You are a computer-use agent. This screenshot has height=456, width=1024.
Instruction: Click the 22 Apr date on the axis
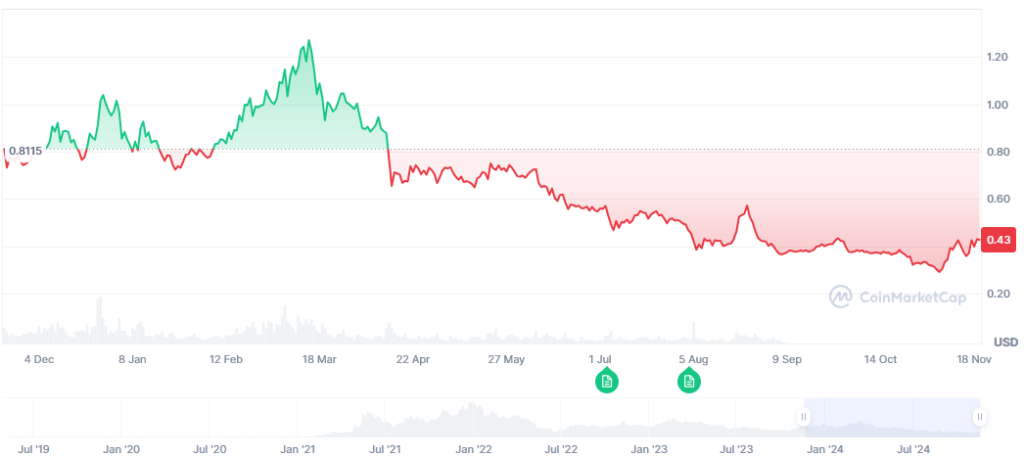point(413,358)
